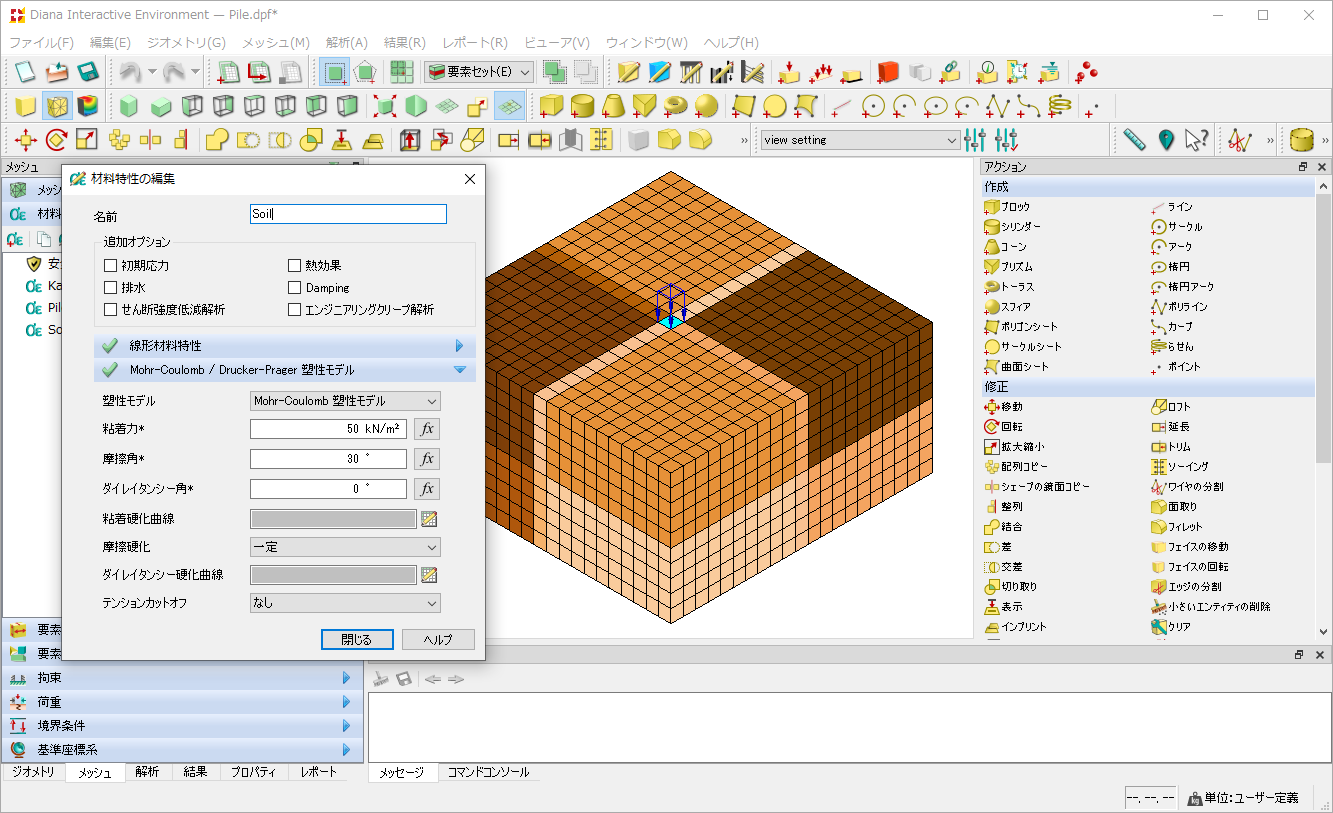Click the Rotate action icon
The height and width of the screenshot is (813, 1333).
coord(992,427)
